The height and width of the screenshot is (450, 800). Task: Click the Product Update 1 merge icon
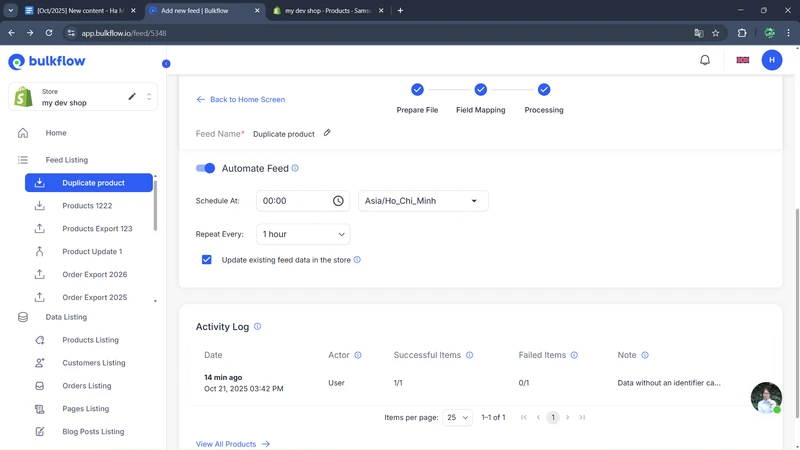click(x=39, y=252)
